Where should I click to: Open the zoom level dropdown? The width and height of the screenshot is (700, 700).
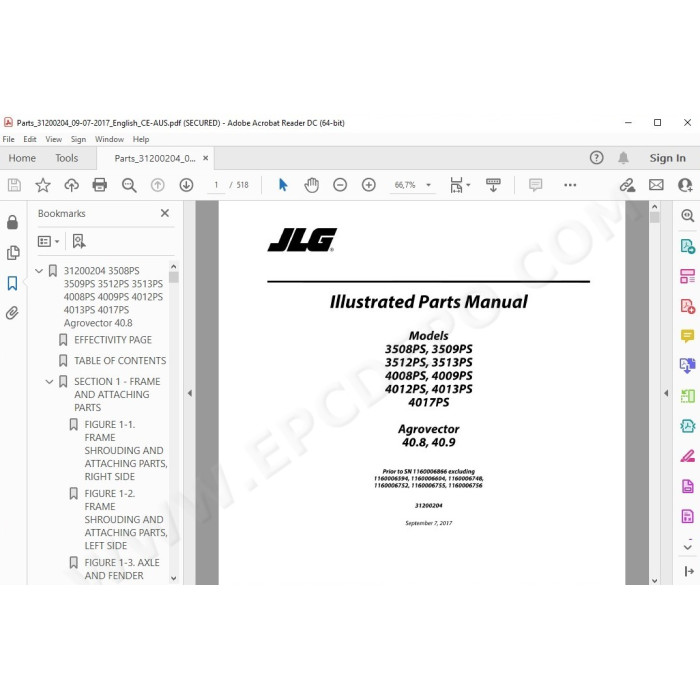[x=429, y=185]
